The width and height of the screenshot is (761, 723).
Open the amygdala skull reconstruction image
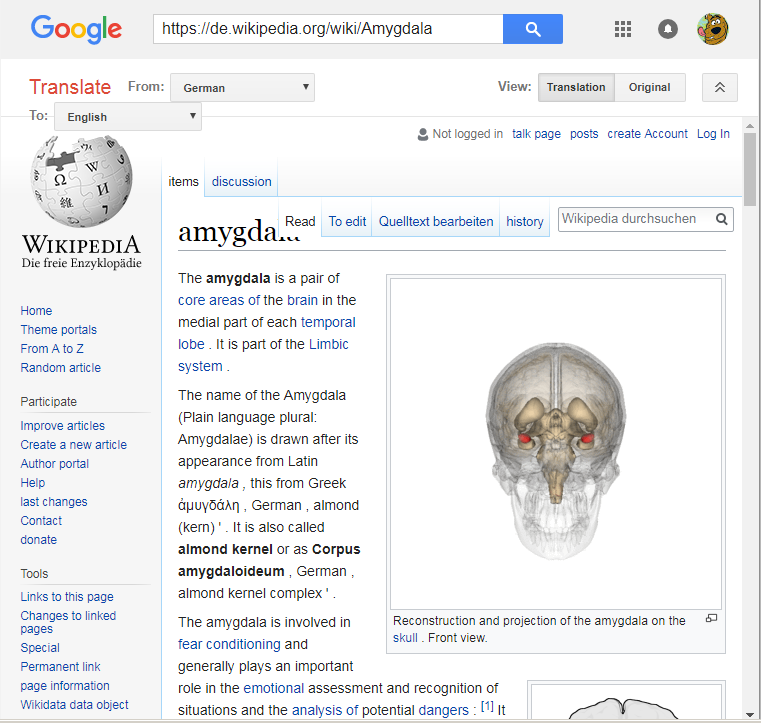click(x=556, y=444)
